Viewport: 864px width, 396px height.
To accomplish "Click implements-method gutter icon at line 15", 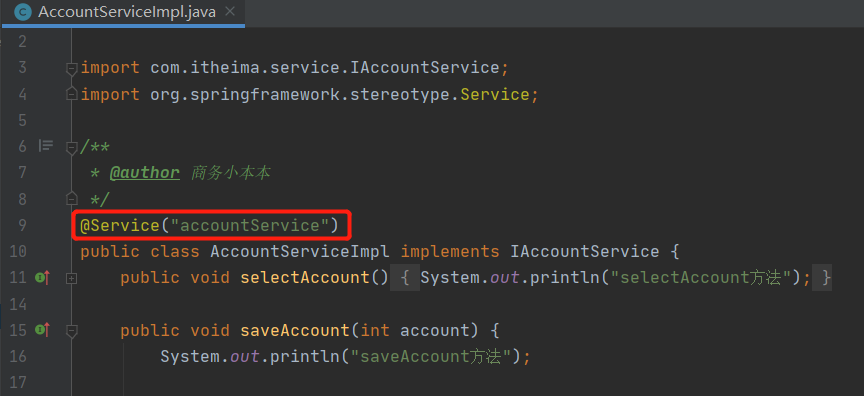I will click(x=42, y=330).
